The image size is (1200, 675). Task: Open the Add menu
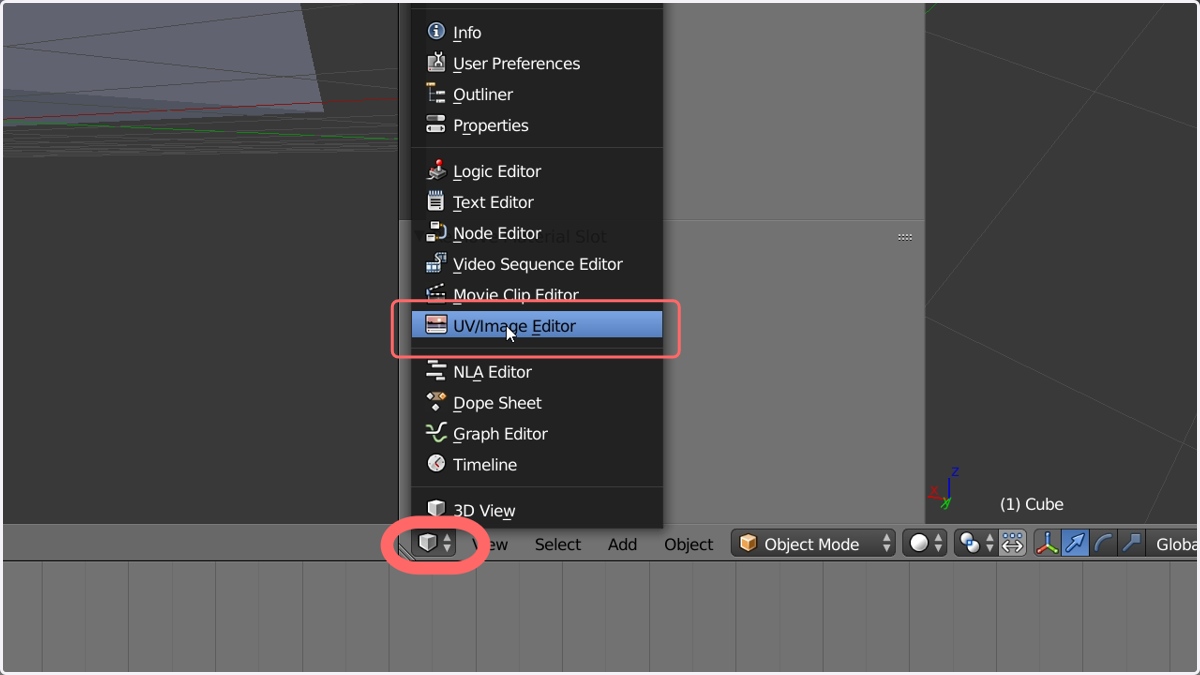622,544
